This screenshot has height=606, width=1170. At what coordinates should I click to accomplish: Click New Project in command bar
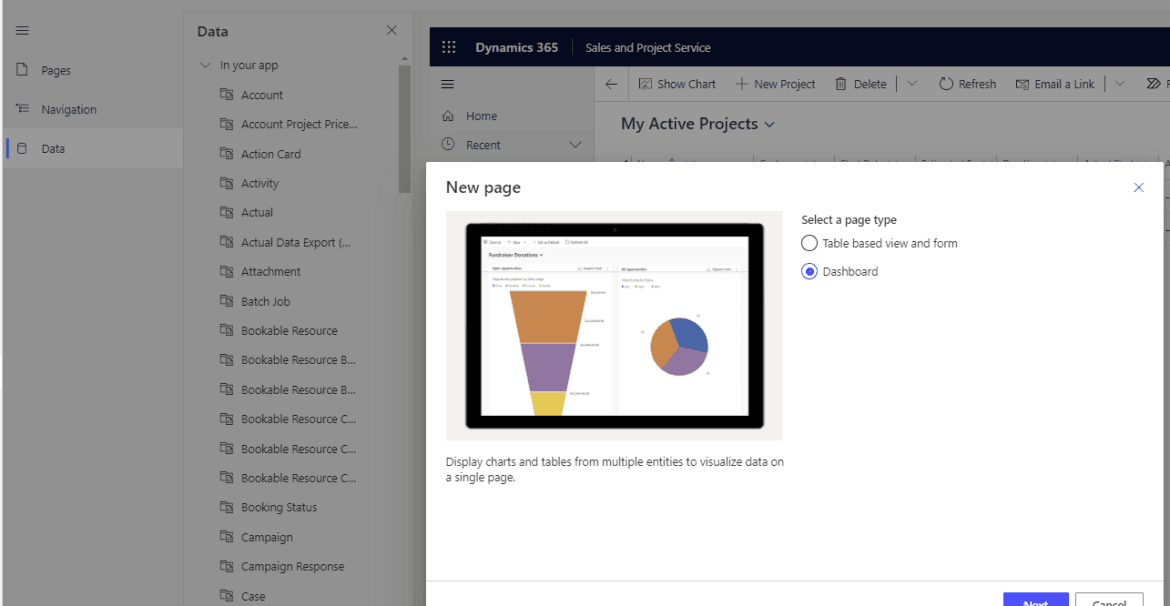pyautogui.click(x=775, y=84)
